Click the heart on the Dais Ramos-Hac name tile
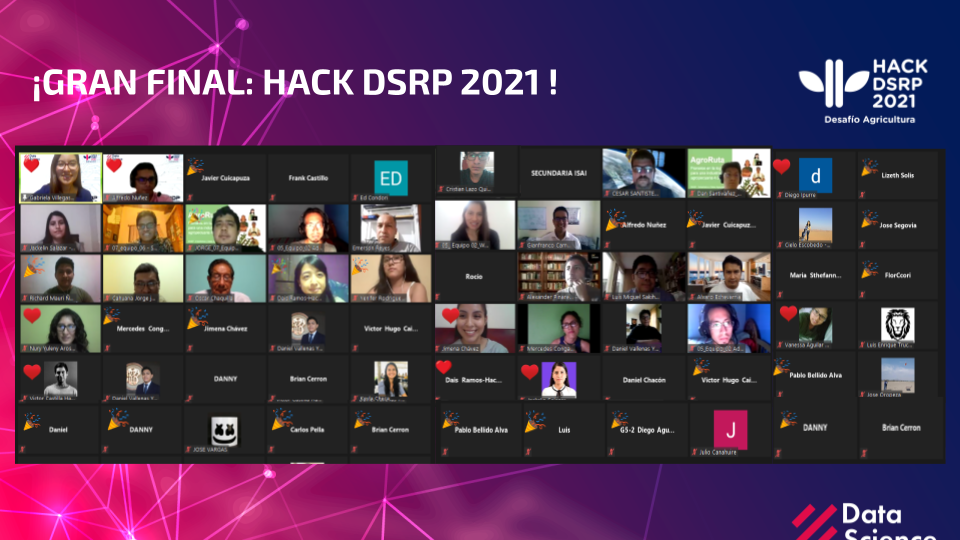This screenshot has width=960, height=540. [x=444, y=367]
